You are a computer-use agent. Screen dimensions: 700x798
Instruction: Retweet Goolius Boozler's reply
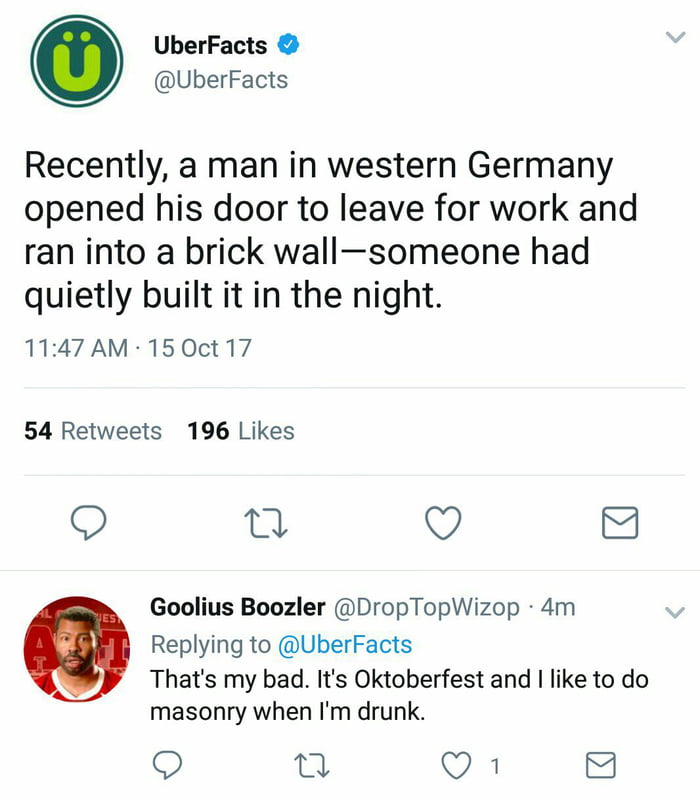click(x=313, y=766)
